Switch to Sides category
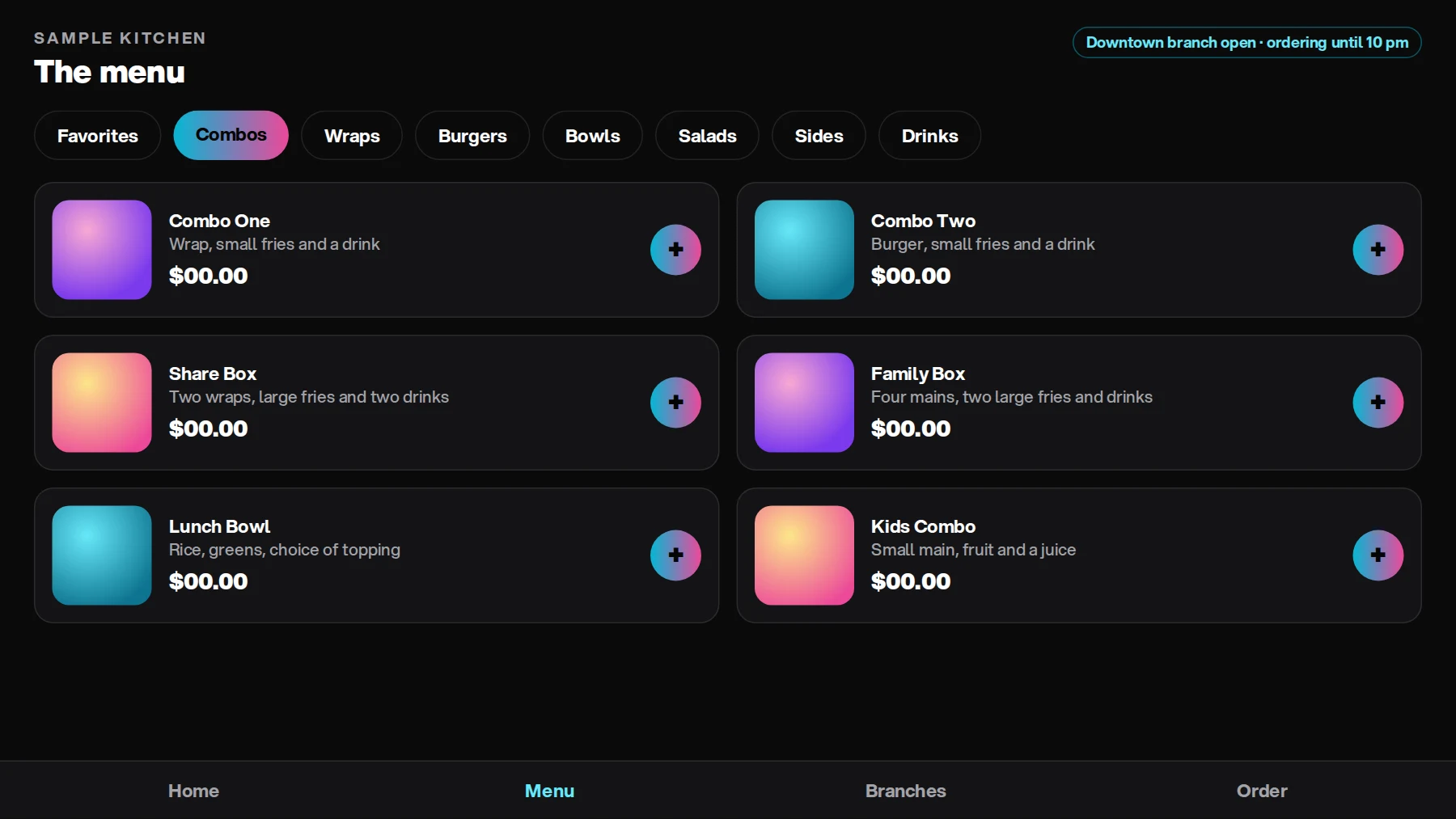The image size is (1456, 819). (819, 136)
